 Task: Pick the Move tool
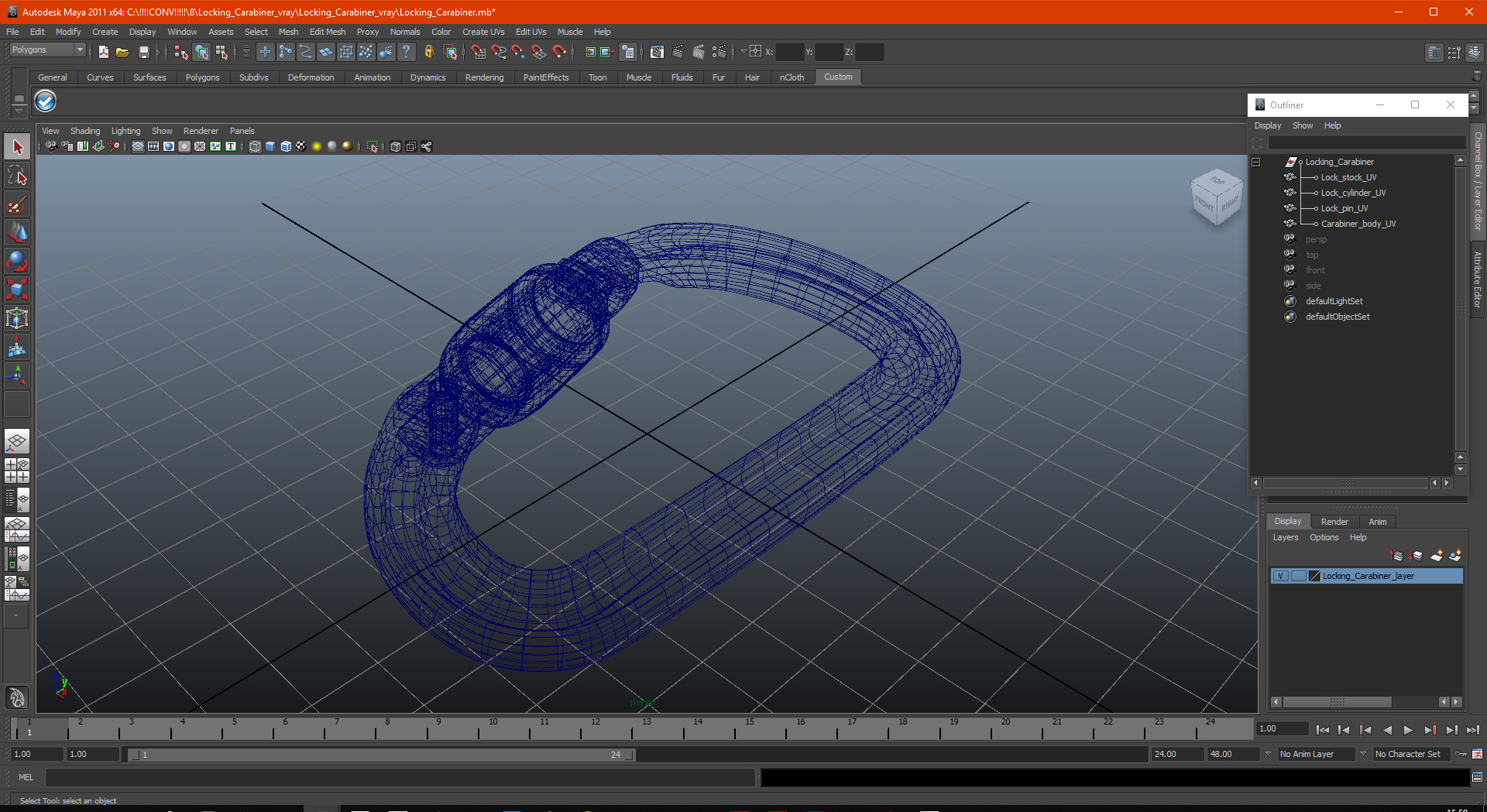17,233
